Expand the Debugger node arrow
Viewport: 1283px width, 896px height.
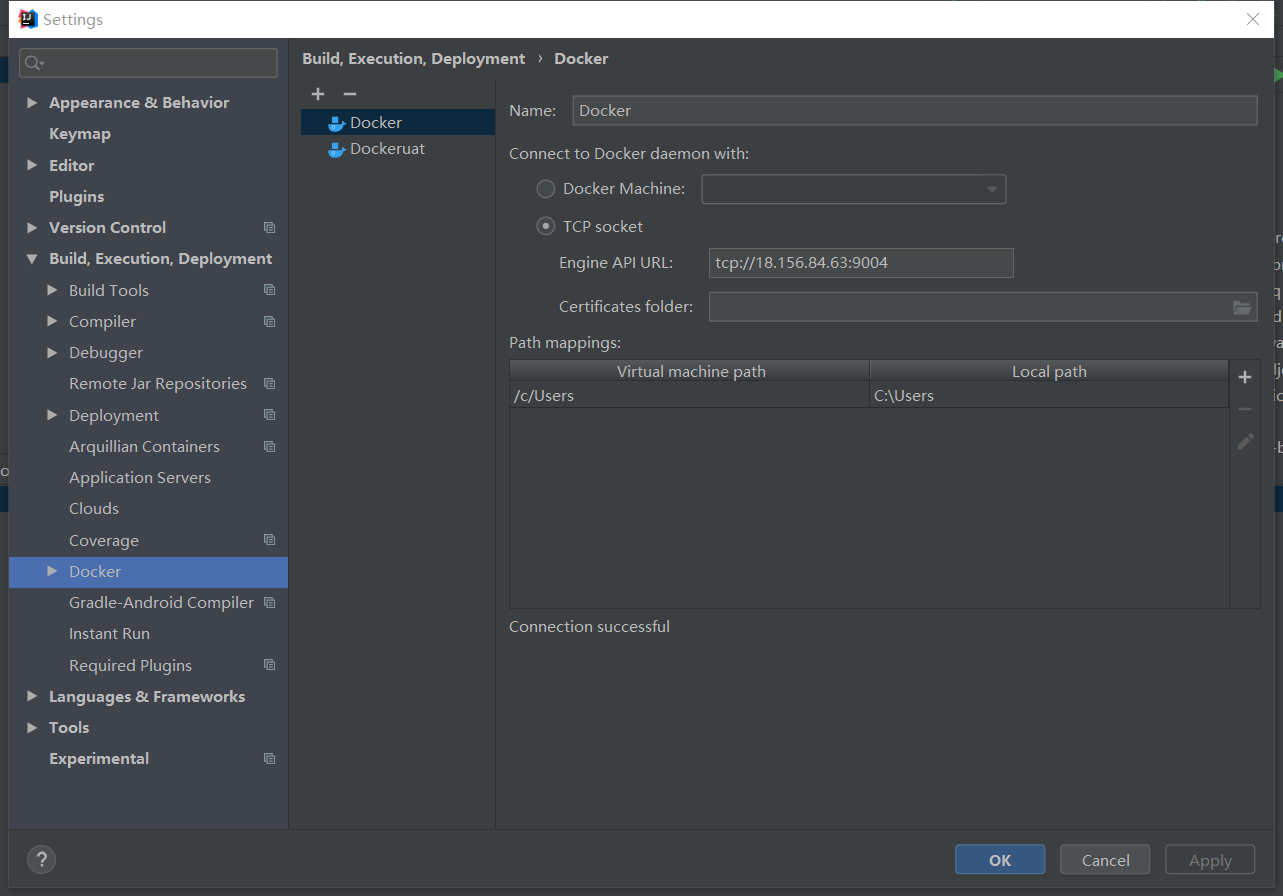(52, 353)
